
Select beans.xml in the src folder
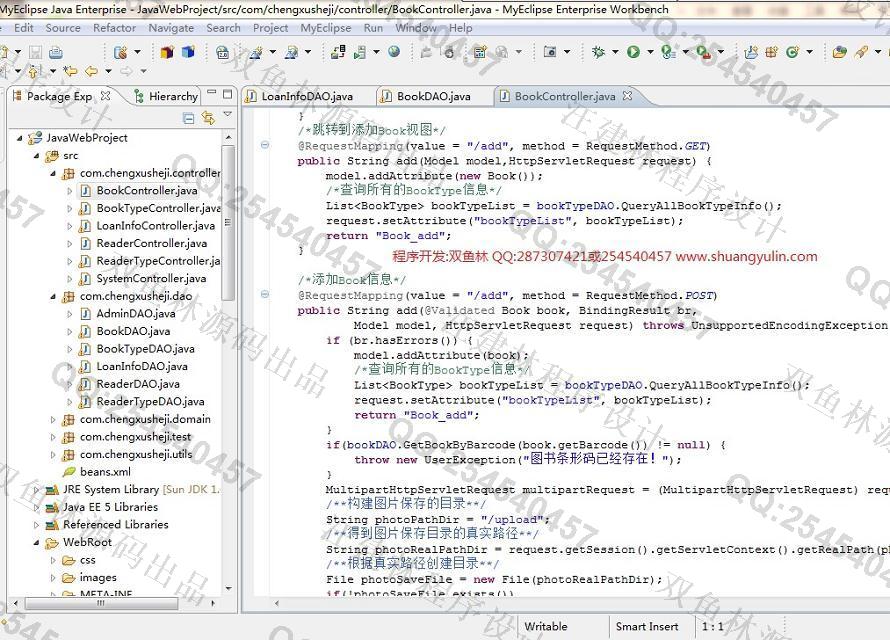coord(96,472)
